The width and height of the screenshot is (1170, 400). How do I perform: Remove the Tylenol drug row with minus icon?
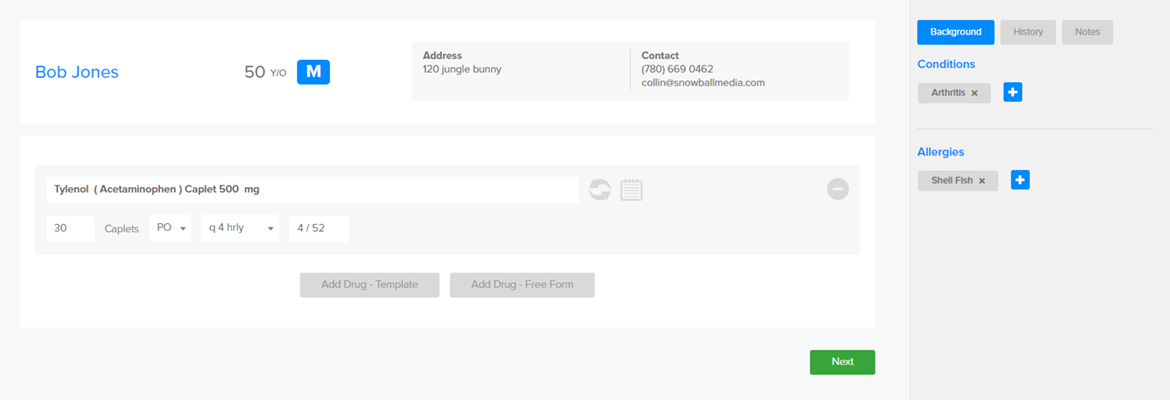point(837,189)
